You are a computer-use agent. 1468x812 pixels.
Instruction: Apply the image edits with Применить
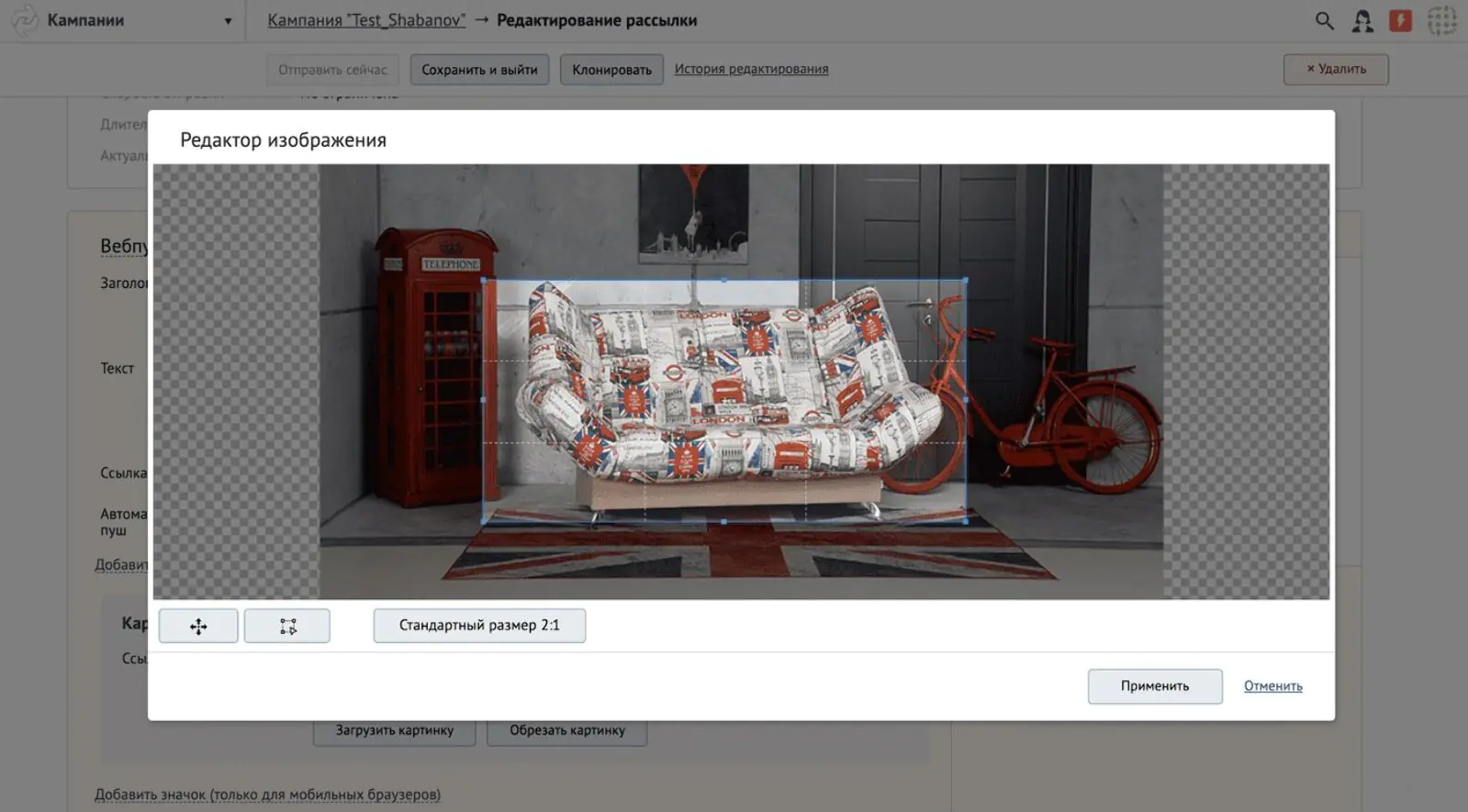coord(1155,686)
